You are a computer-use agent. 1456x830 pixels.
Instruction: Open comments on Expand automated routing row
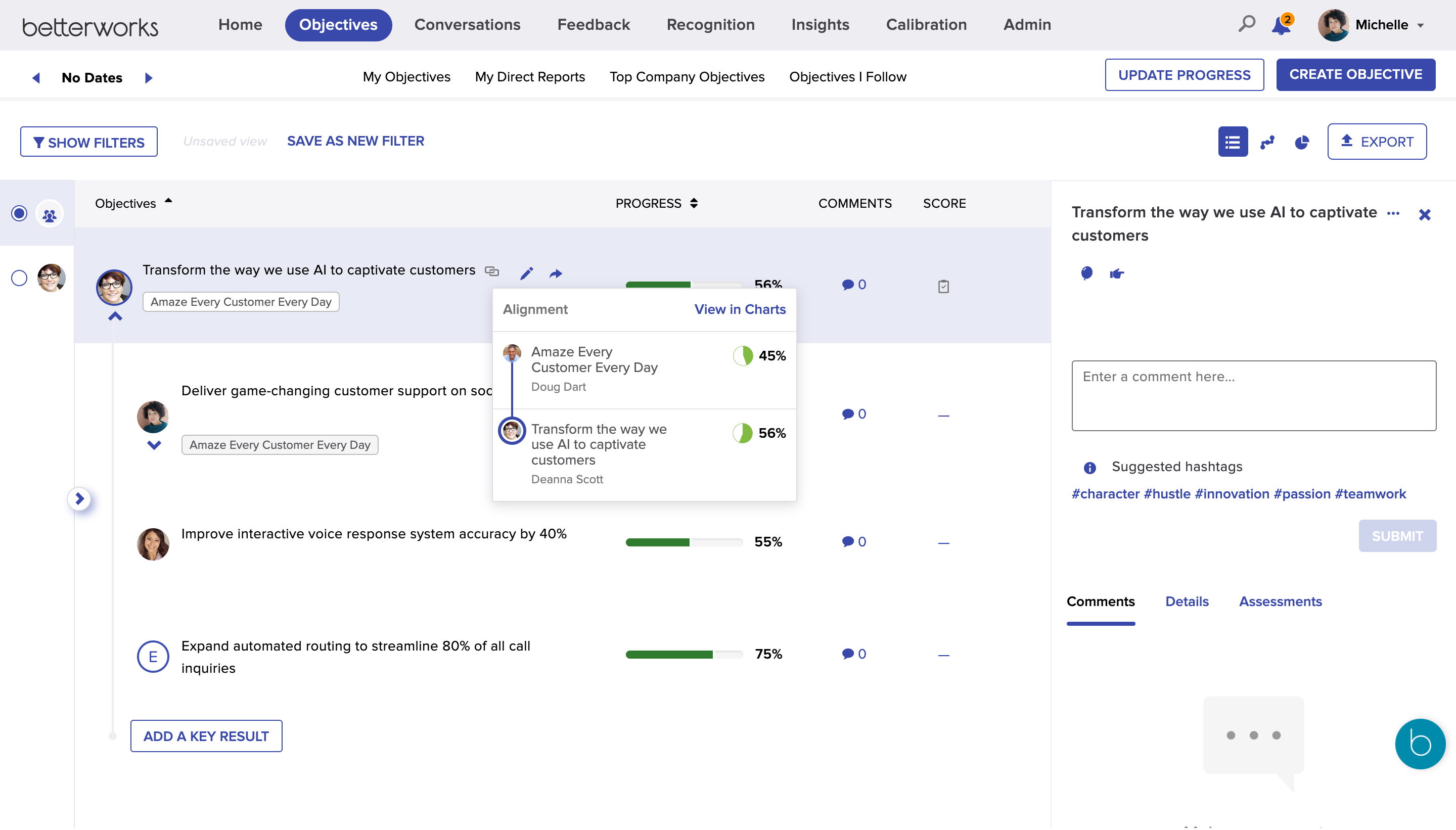[854, 654]
